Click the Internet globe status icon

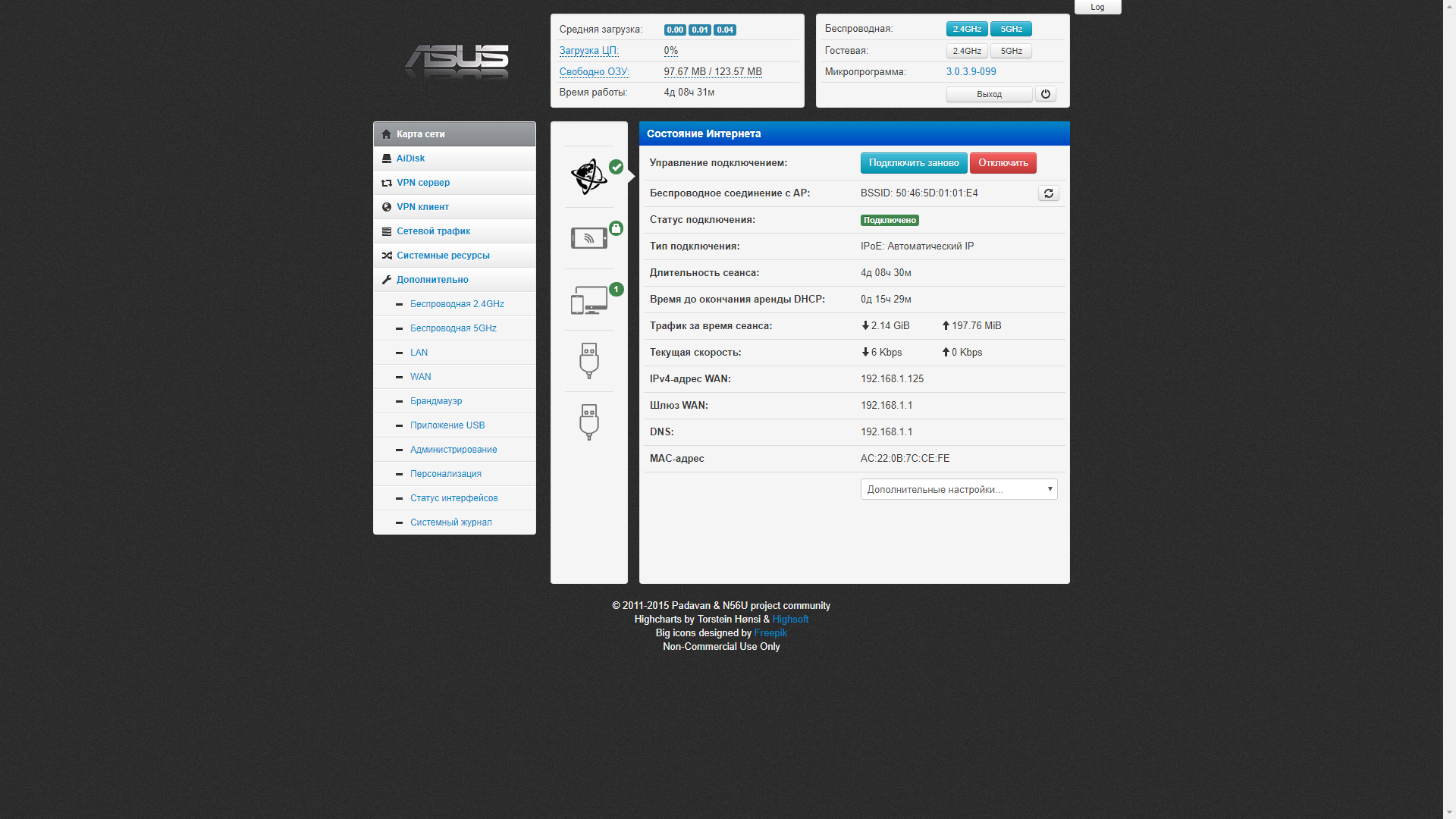pos(589,177)
